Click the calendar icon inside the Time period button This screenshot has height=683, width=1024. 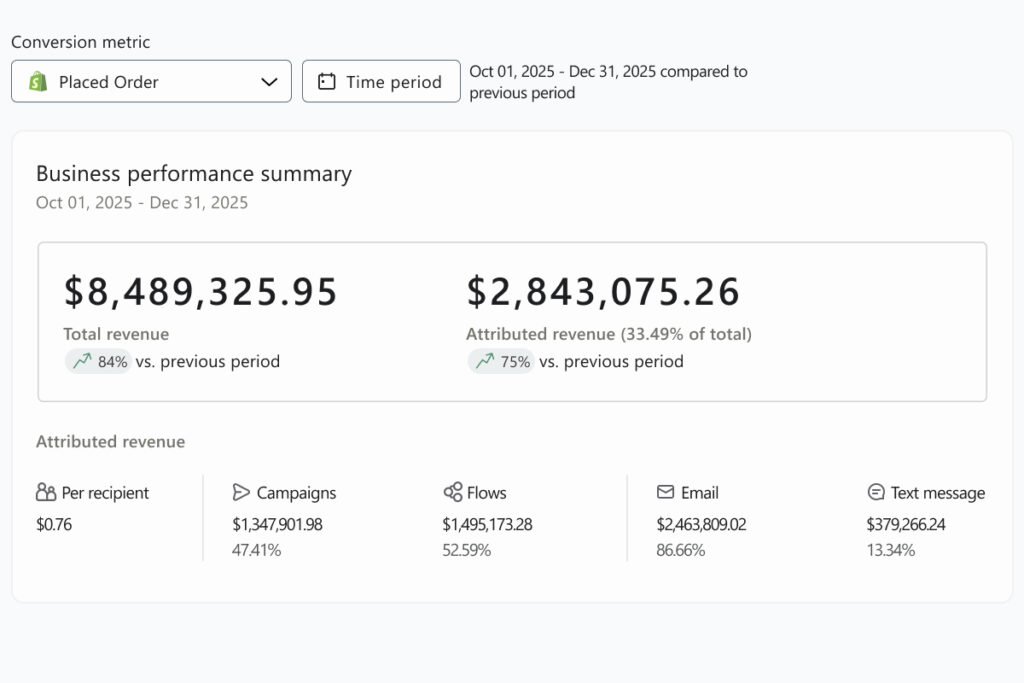pyautogui.click(x=325, y=81)
